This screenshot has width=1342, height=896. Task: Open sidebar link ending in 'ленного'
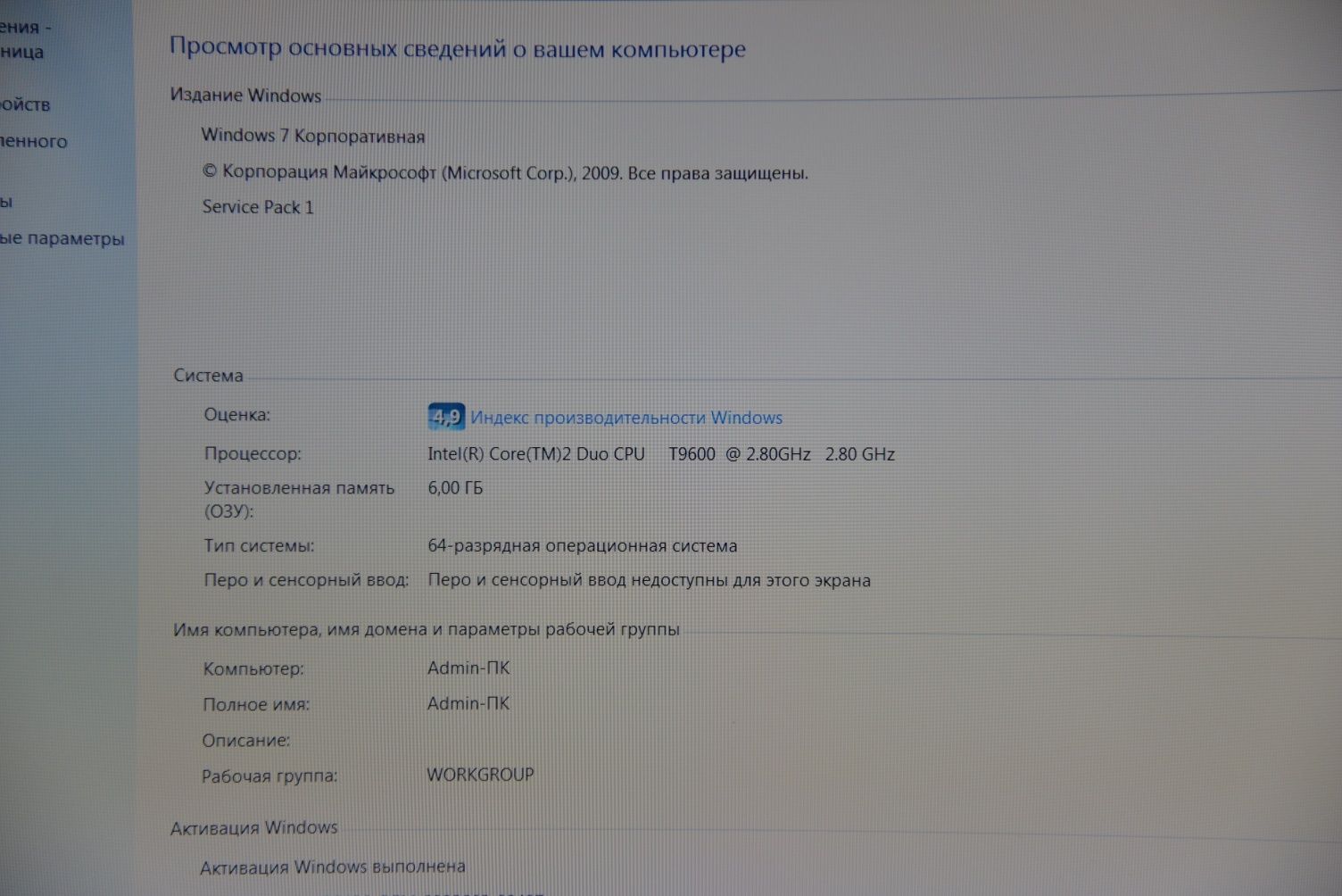click(33, 141)
